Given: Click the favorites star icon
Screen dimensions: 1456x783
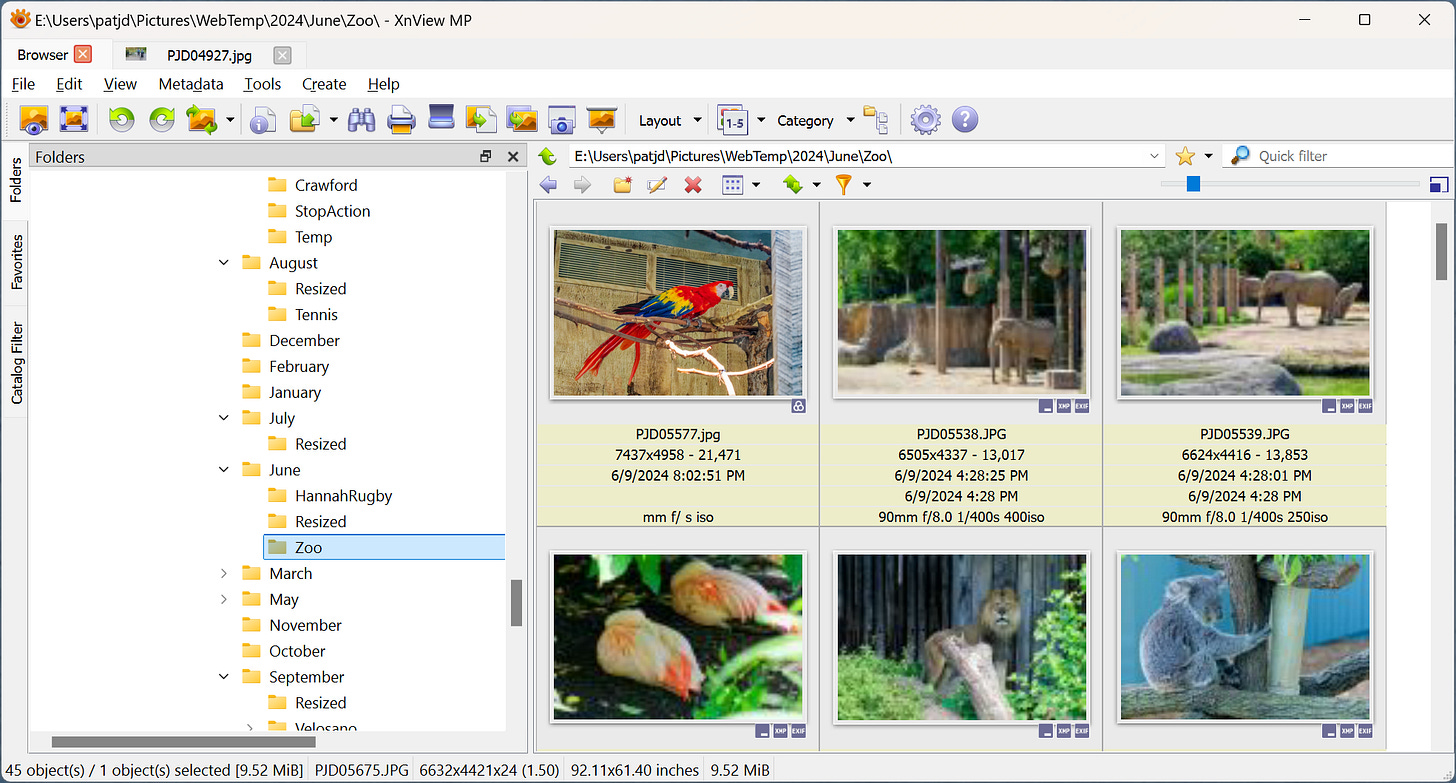Looking at the screenshot, I should coord(1185,156).
